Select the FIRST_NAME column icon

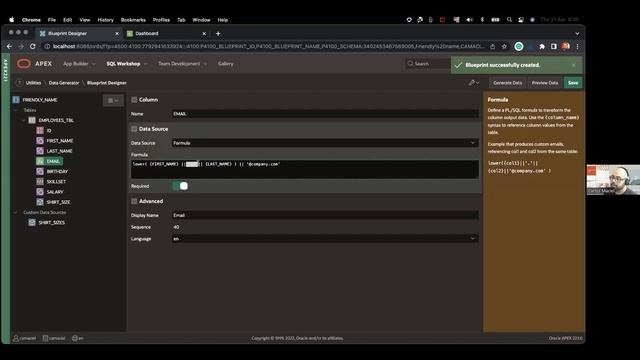(40, 141)
